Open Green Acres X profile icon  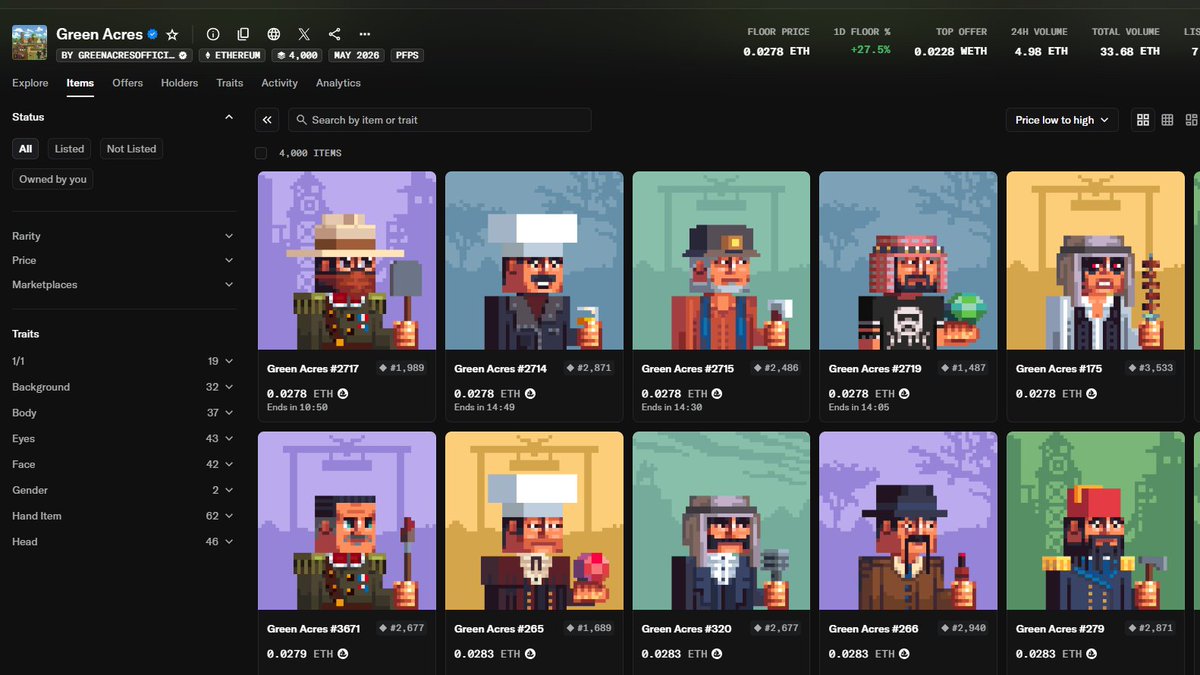click(x=304, y=34)
